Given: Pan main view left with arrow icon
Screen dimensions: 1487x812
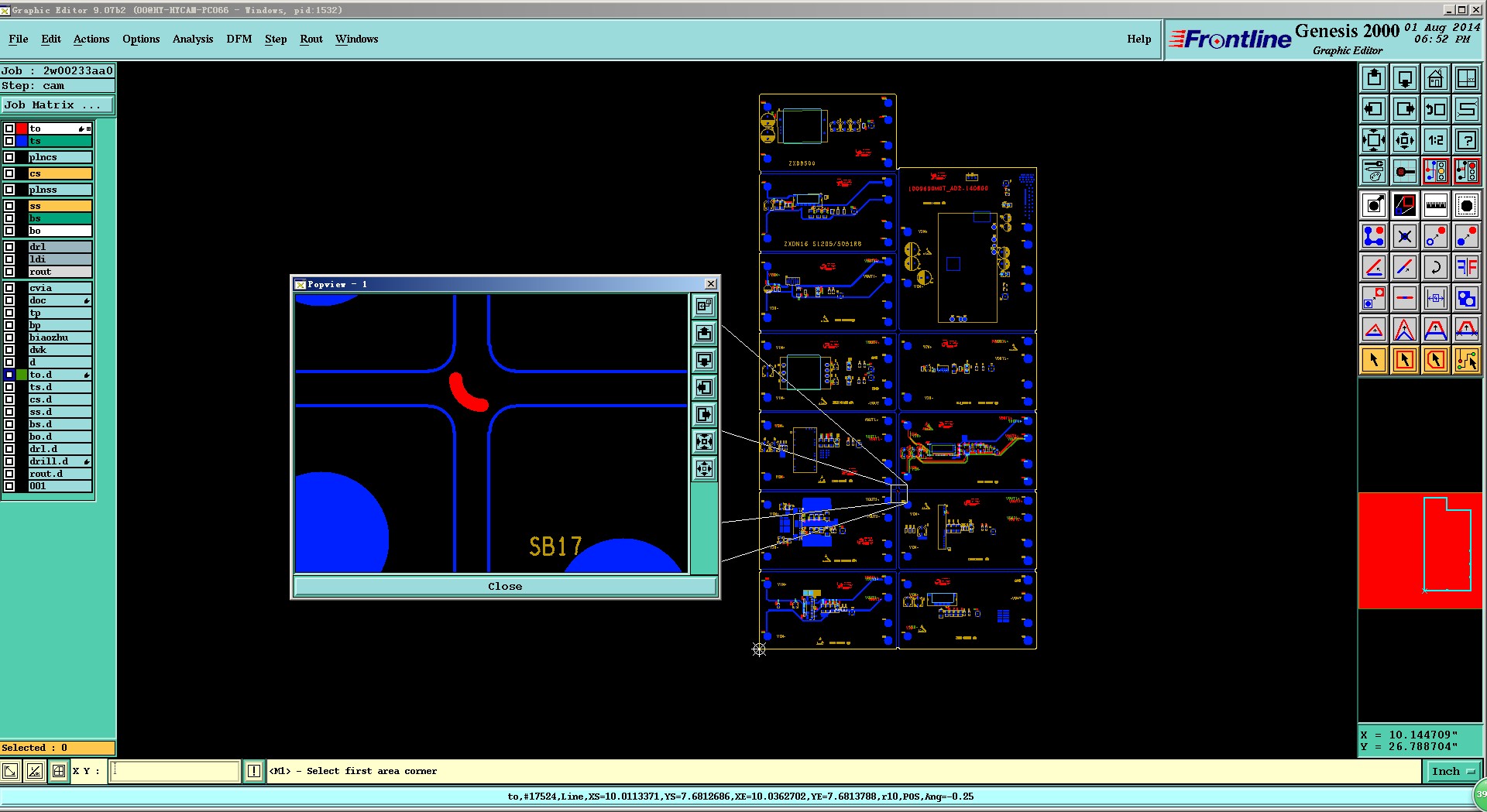Looking at the screenshot, I should pos(1374,109).
